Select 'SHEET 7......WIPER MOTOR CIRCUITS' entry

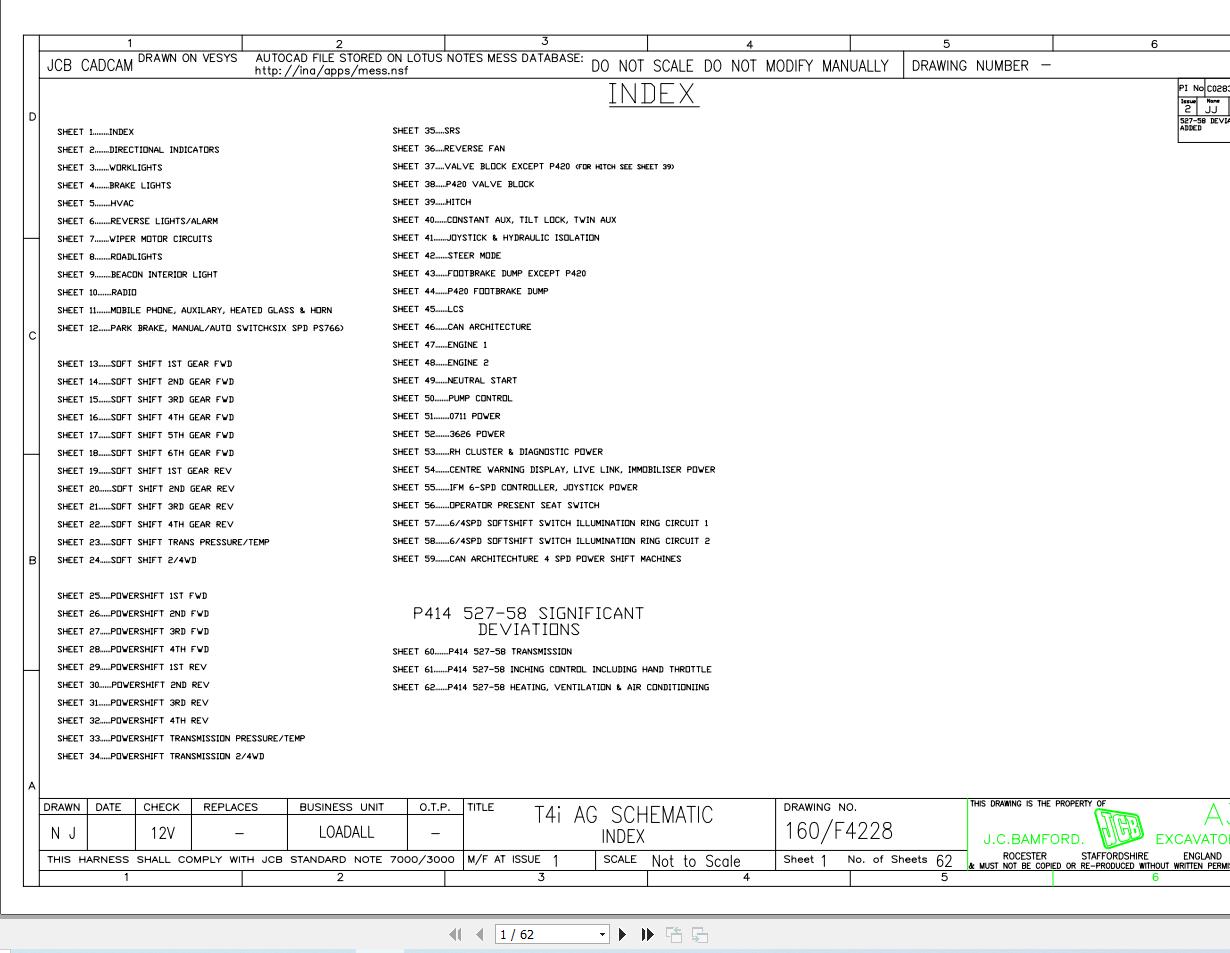135,239
